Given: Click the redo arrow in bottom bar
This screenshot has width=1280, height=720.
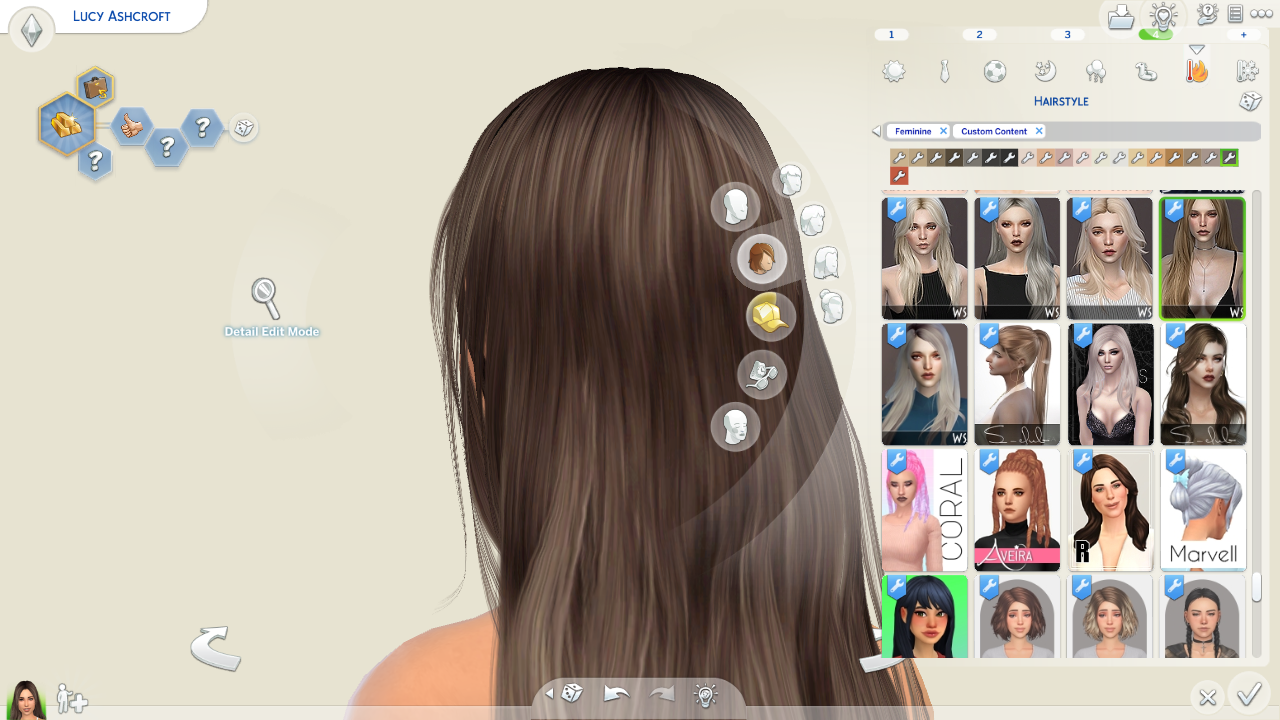Looking at the screenshot, I should point(662,693).
